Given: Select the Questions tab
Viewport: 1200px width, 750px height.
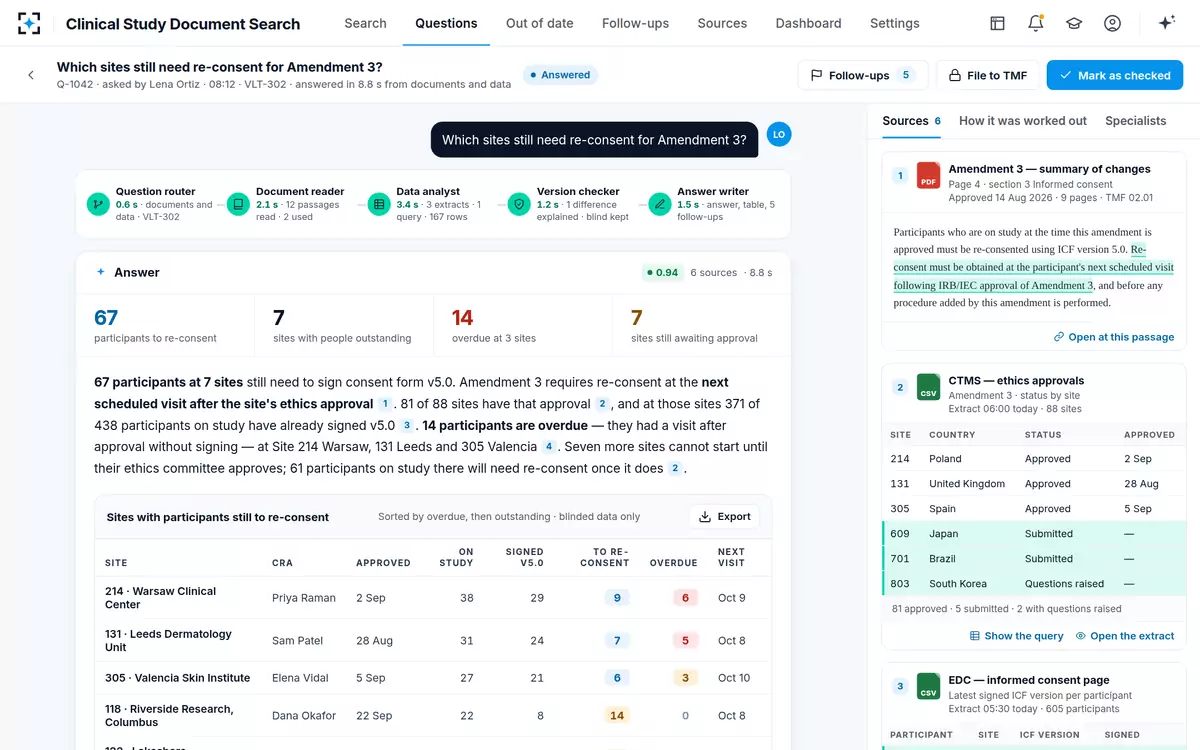Looking at the screenshot, I should (x=446, y=23).
